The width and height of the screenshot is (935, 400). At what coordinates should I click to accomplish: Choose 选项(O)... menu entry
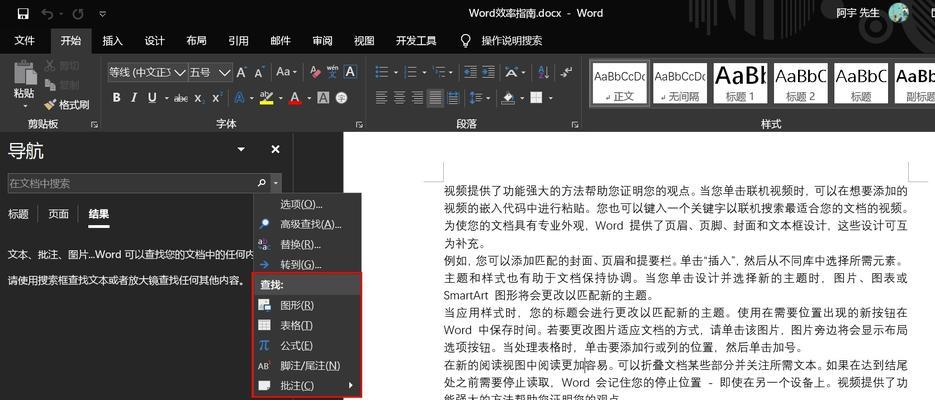pos(307,204)
